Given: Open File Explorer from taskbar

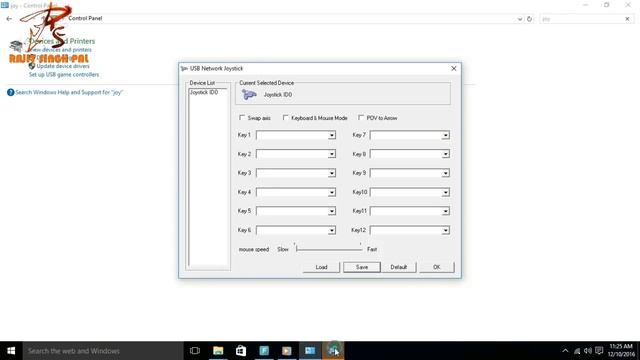Looking at the screenshot, I should (x=218, y=351).
